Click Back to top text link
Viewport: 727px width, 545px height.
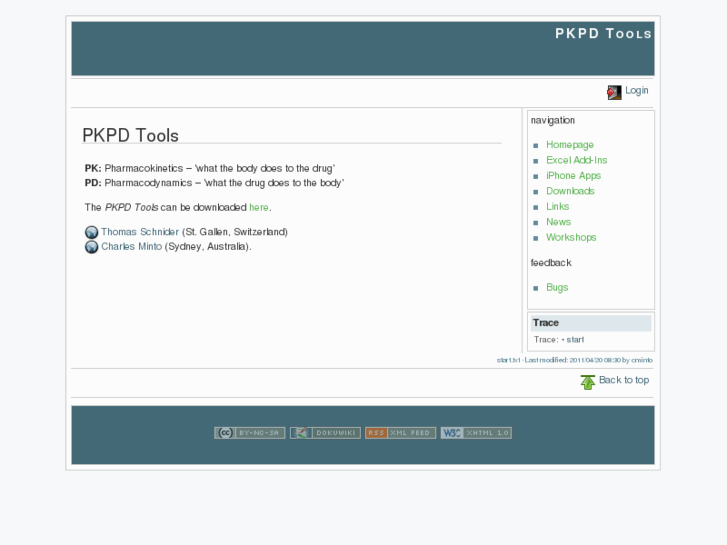point(624,380)
